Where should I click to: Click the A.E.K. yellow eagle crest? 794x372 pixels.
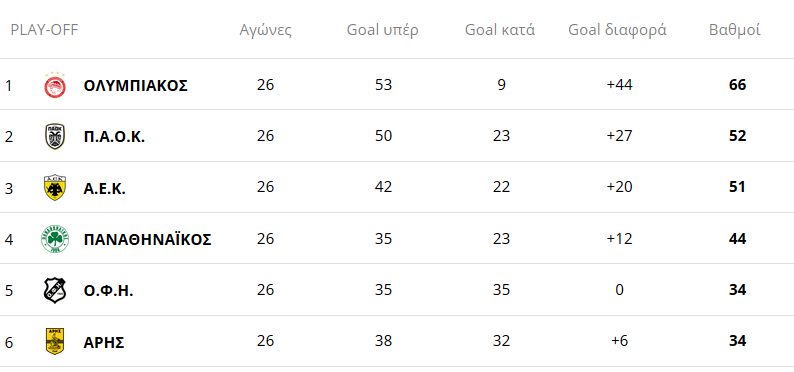coord(55,188)
